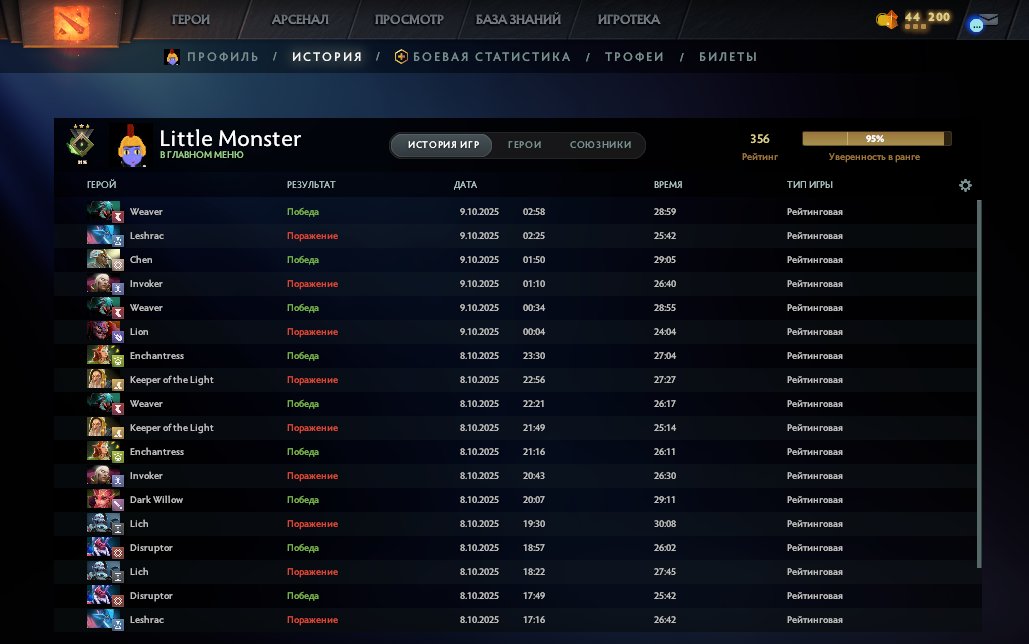
Task: Click Little Monster's profile avatar
Action: pyautogui.click(x=133, y=144)
